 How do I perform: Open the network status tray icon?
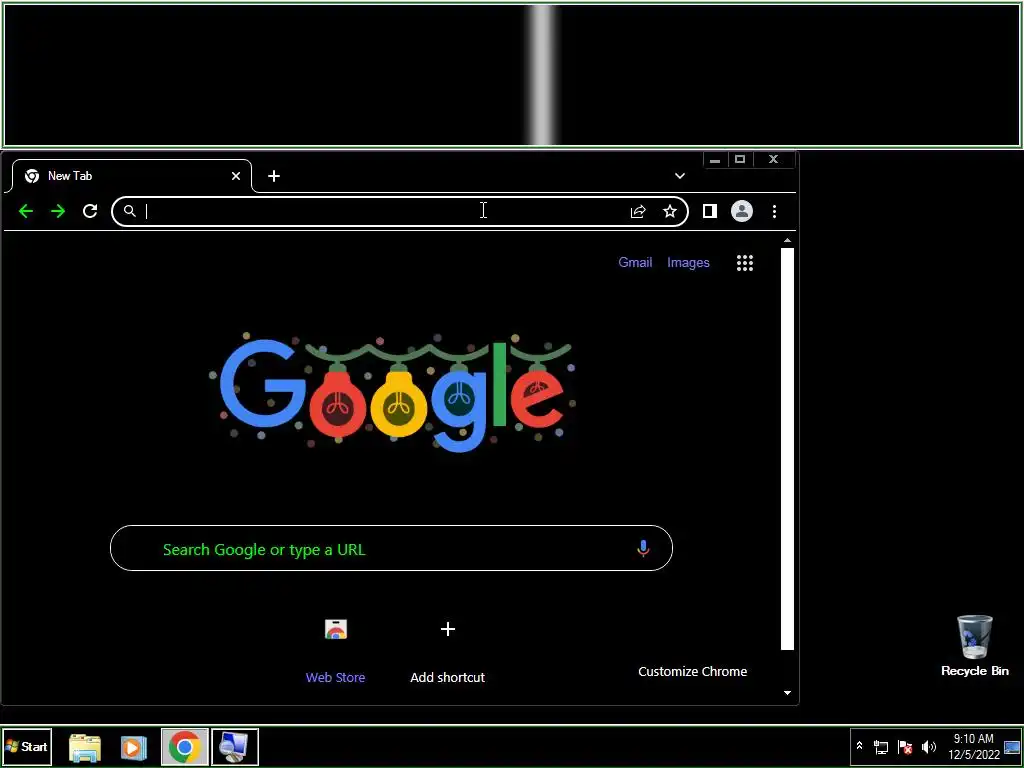[x=881, y=746]
